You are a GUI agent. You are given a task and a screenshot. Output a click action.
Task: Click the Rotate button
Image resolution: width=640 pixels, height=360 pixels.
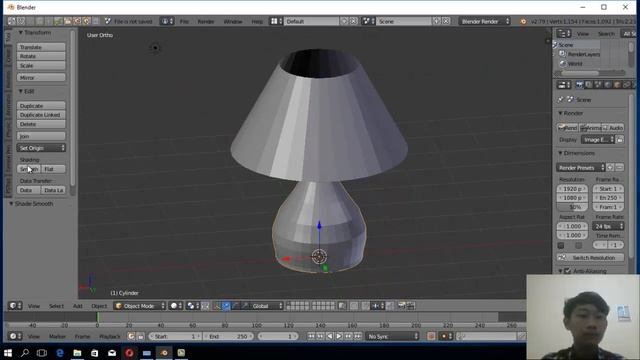(x=41, y=56)
